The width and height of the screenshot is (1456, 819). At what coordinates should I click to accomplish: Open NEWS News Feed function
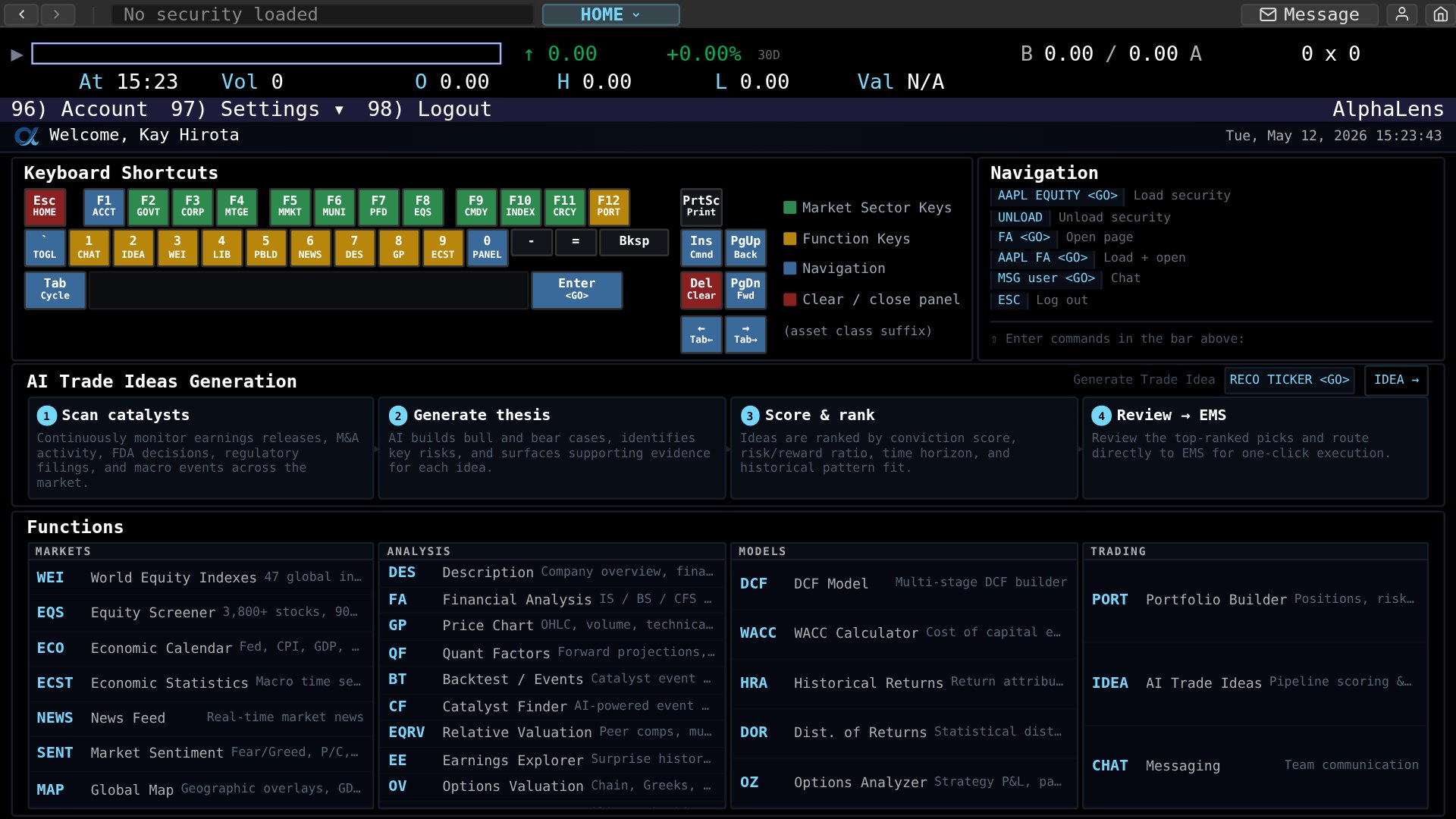[x=201, y=718]
